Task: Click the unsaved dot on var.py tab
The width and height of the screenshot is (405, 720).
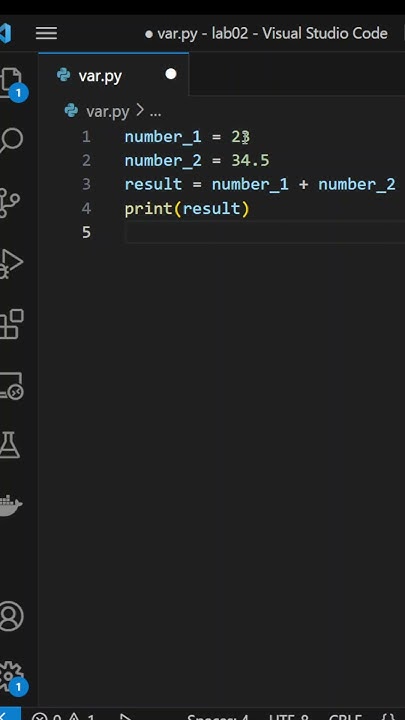Action: [171, 74]
